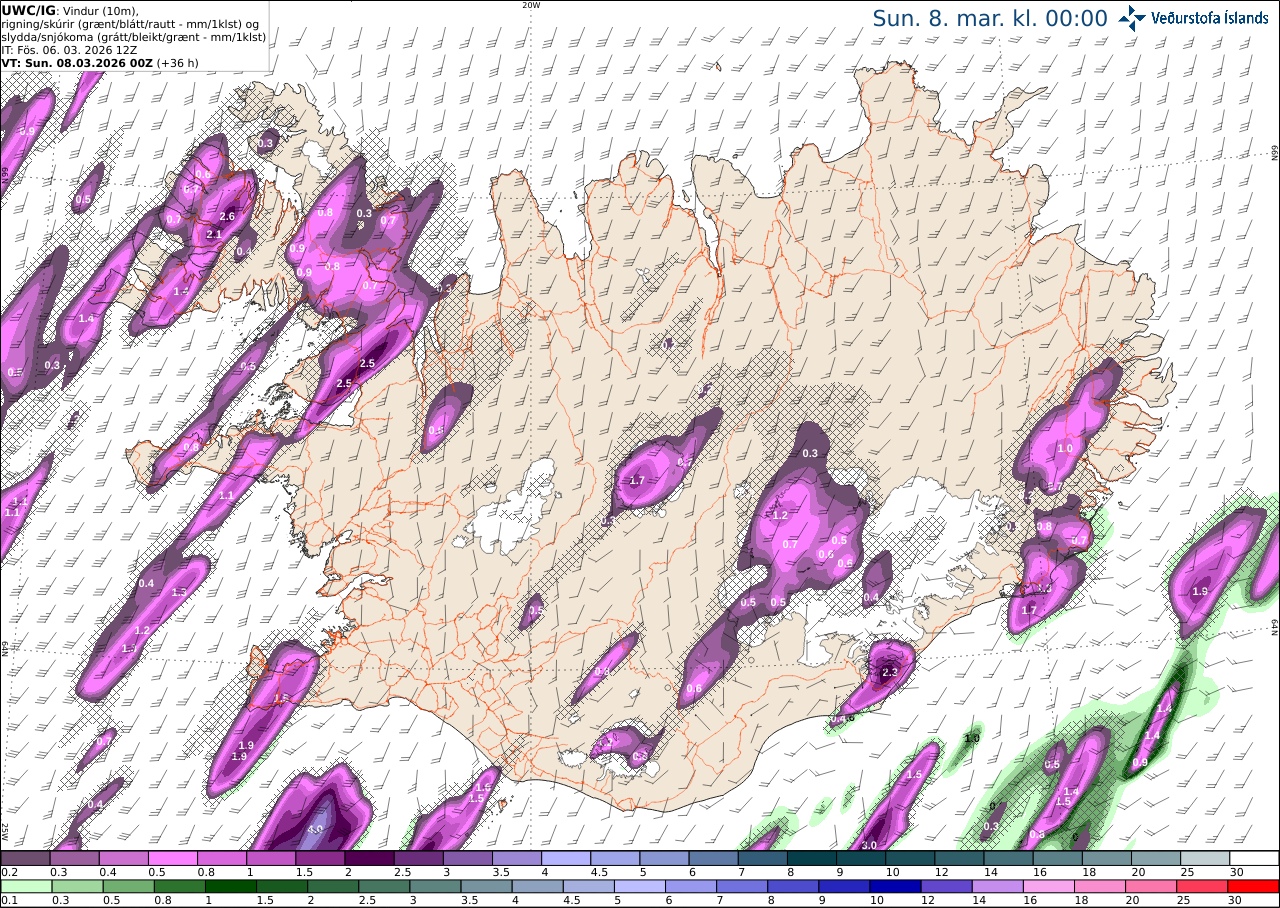Click the '14' label under rain legend row
1280x908 pixels.
pos(979,900)
